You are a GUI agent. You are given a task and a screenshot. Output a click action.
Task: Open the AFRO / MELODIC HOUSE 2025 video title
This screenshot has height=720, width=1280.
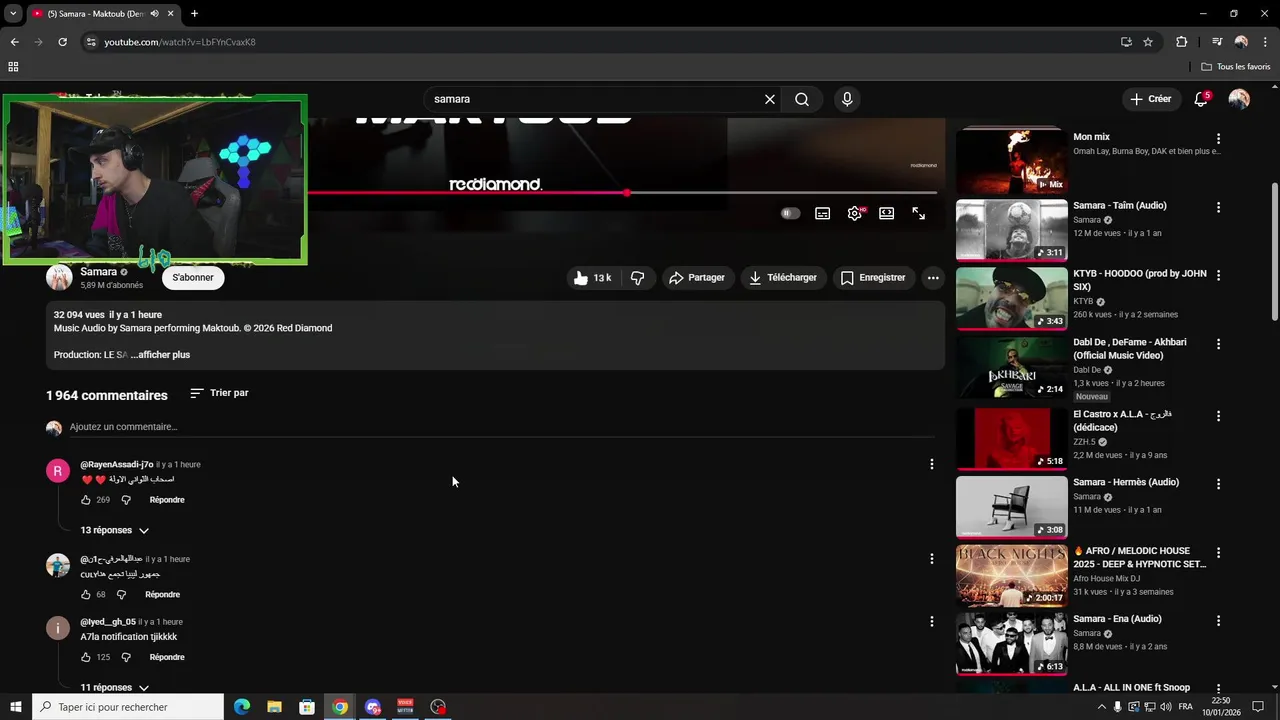pyautogui.click(x=1140, y=557)
